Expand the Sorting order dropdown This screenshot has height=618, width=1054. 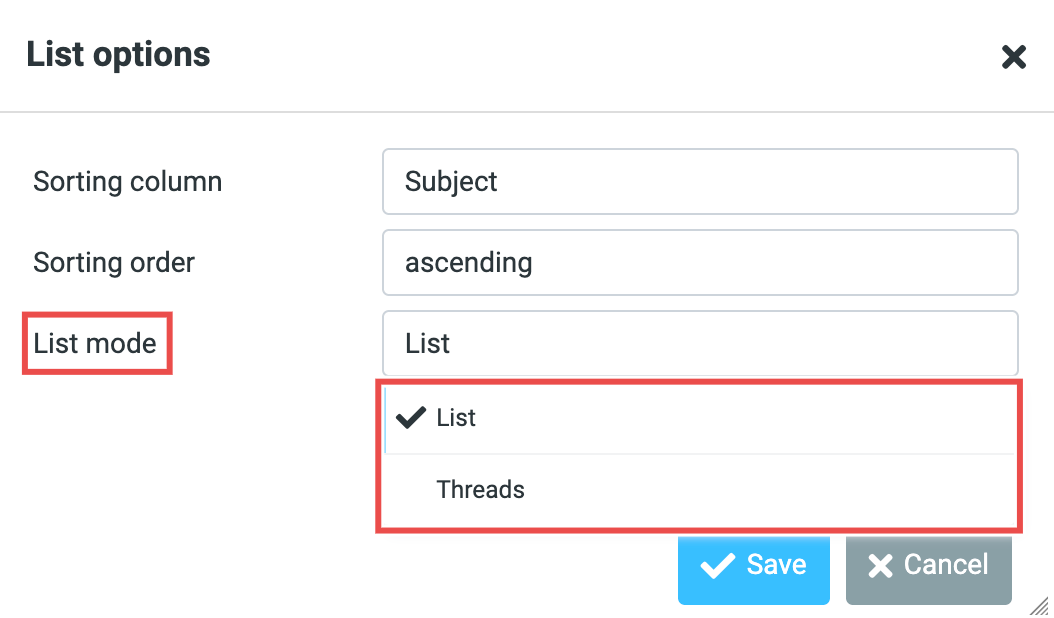tap(700, 263)
